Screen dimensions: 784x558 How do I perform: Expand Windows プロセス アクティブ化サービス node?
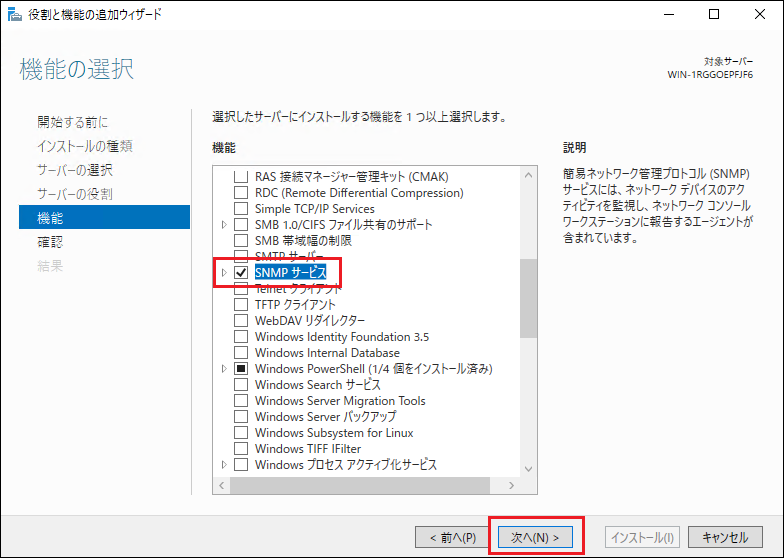tap(224, 465)
